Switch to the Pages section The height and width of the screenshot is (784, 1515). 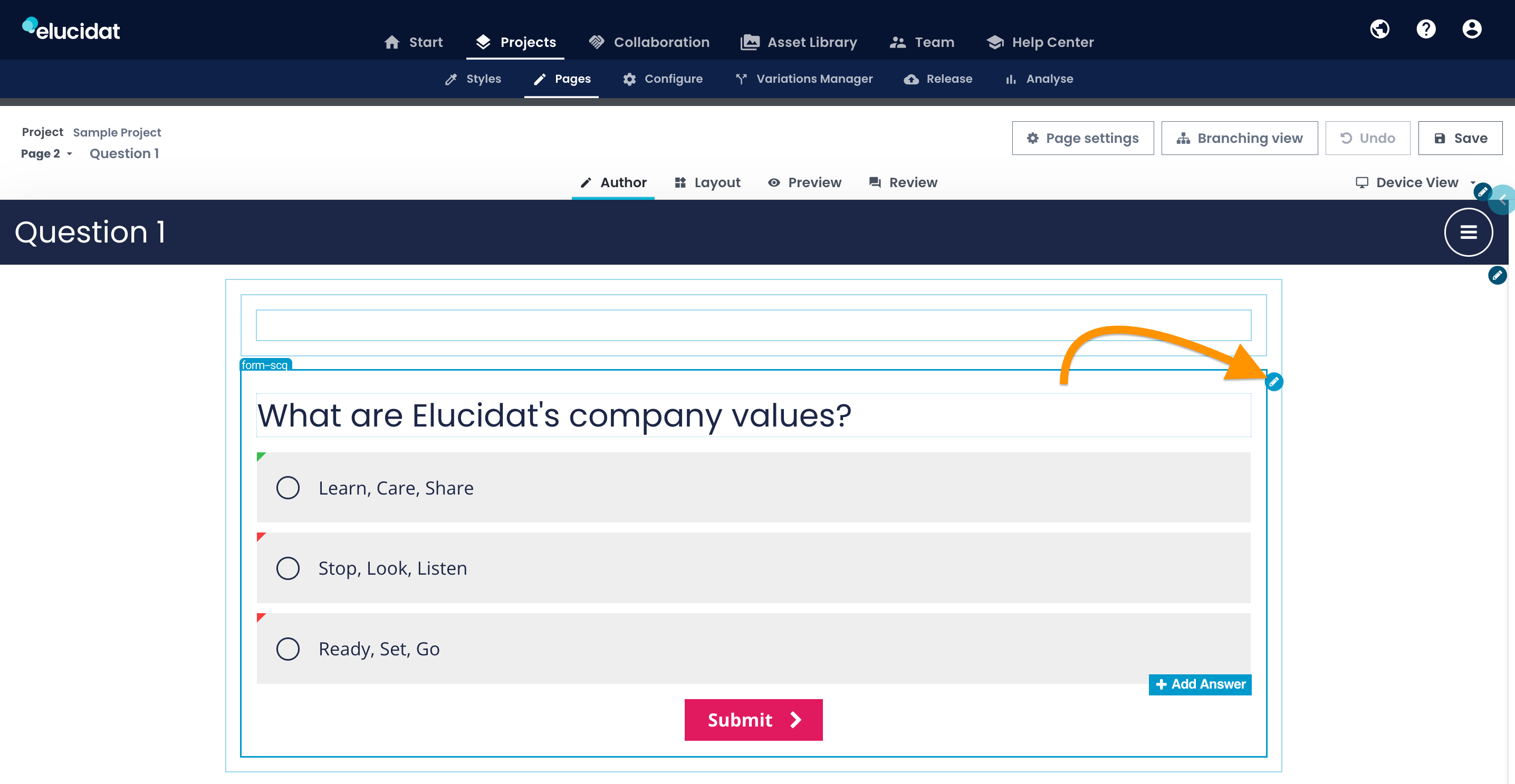coord(561,79)
